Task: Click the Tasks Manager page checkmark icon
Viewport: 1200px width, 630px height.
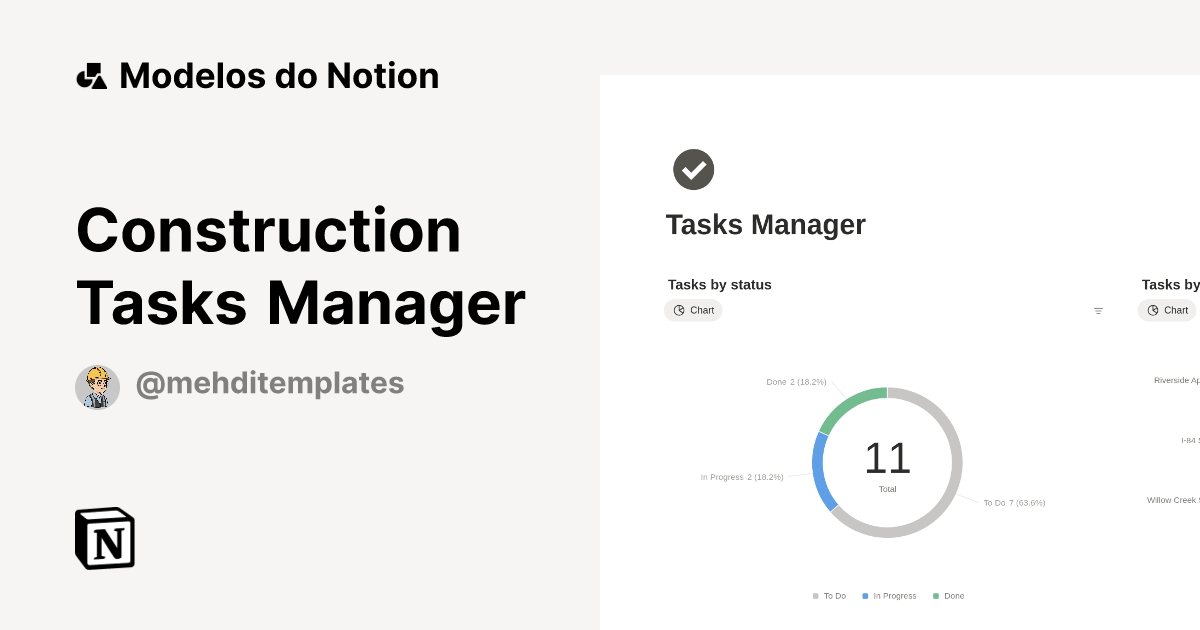Action: click(x=693, y=169)
